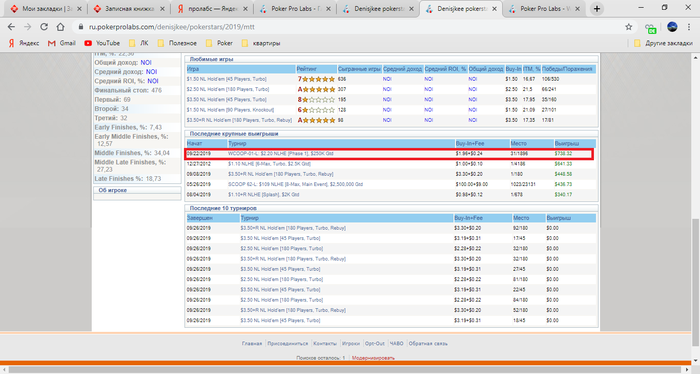The image size is (700, 374).
Task: Bookmark this page with the star icon
Action: point(629,27)
